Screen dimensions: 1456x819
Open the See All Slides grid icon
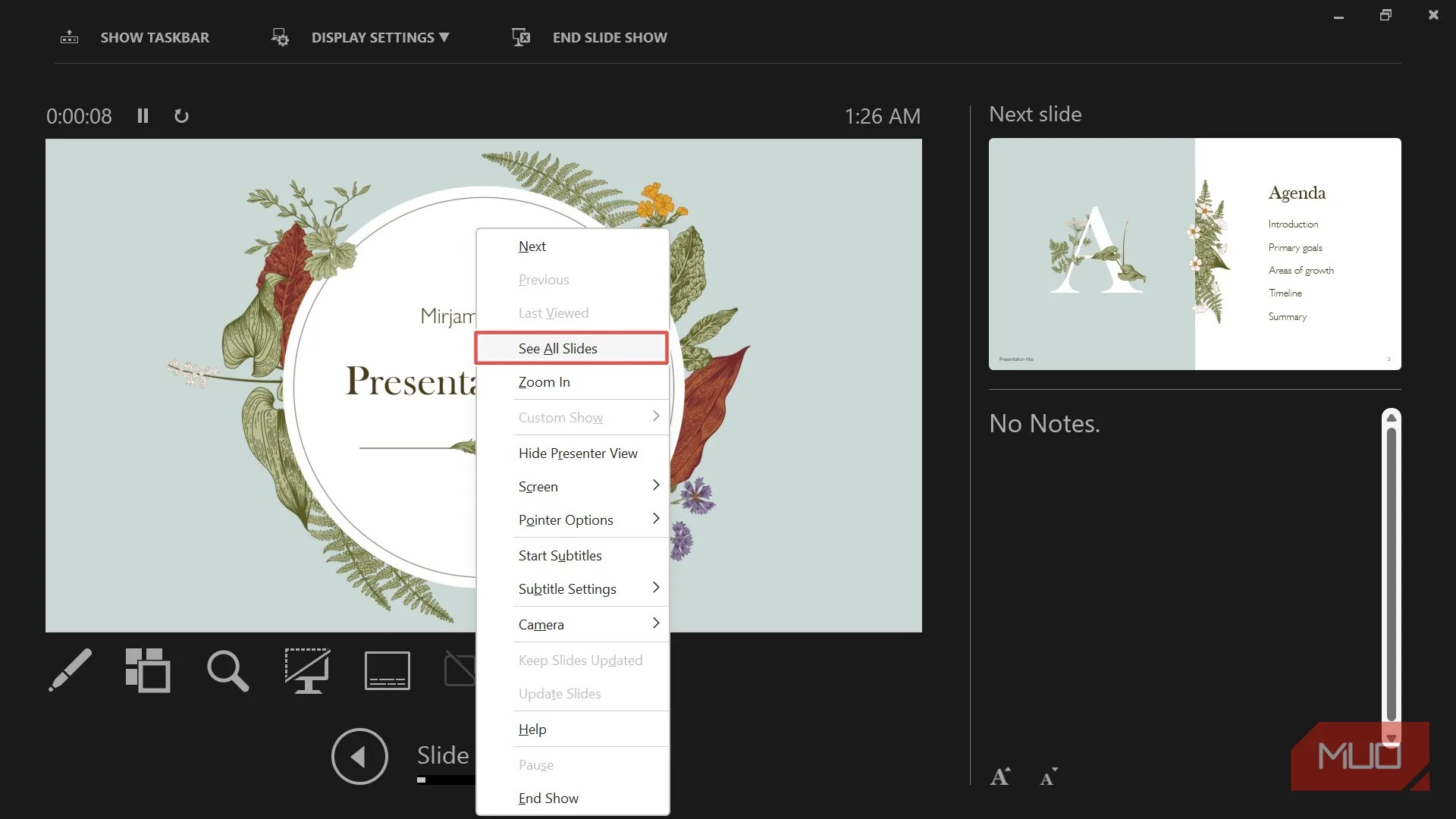[148, 671]
